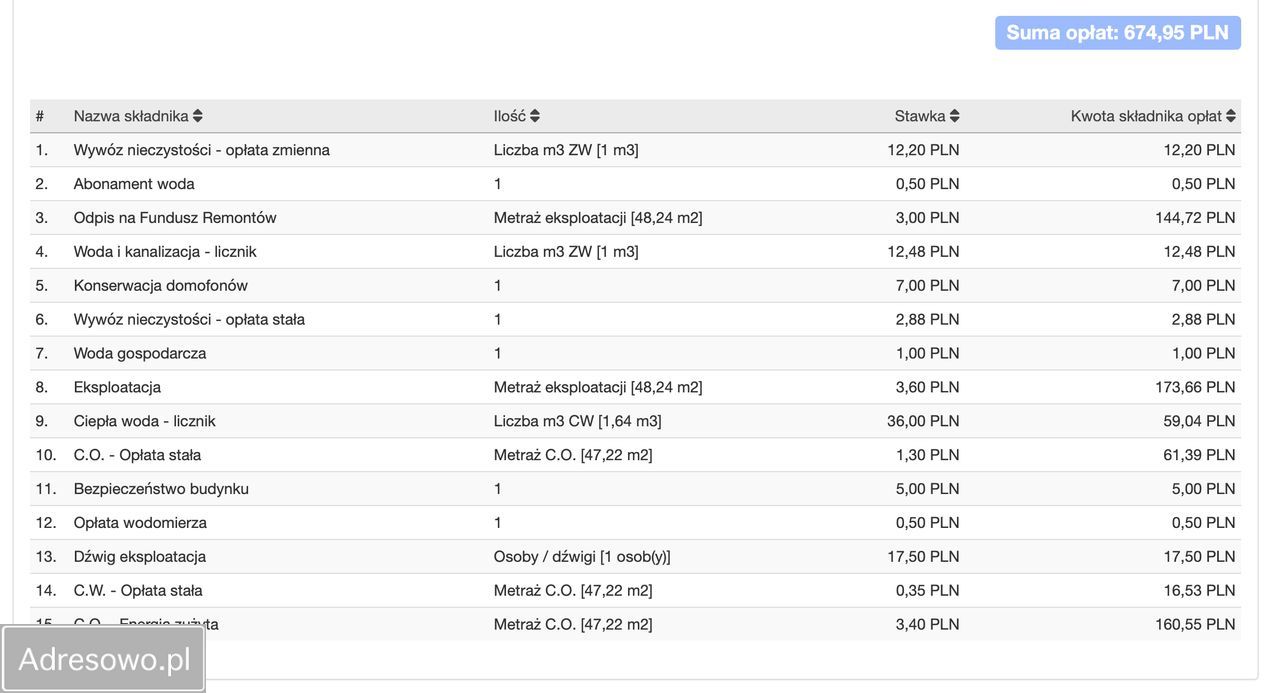Click the Adresowo.pl watermark logo
This screenshot has height=693, width=1280.
[104, 659]
